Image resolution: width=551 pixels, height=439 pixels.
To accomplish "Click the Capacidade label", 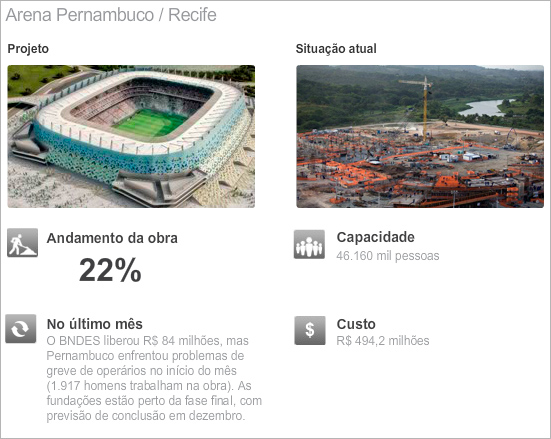I will point(376,237).
